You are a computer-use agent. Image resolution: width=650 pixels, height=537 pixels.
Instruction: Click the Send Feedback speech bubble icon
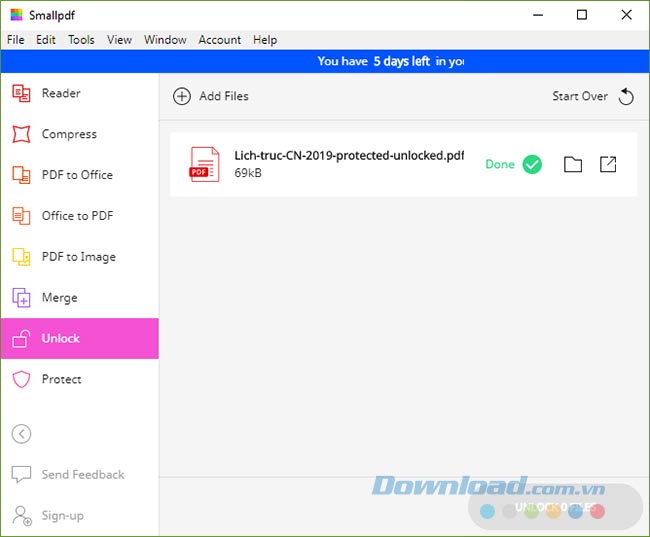pyautogui.click(x=21, y=474)
